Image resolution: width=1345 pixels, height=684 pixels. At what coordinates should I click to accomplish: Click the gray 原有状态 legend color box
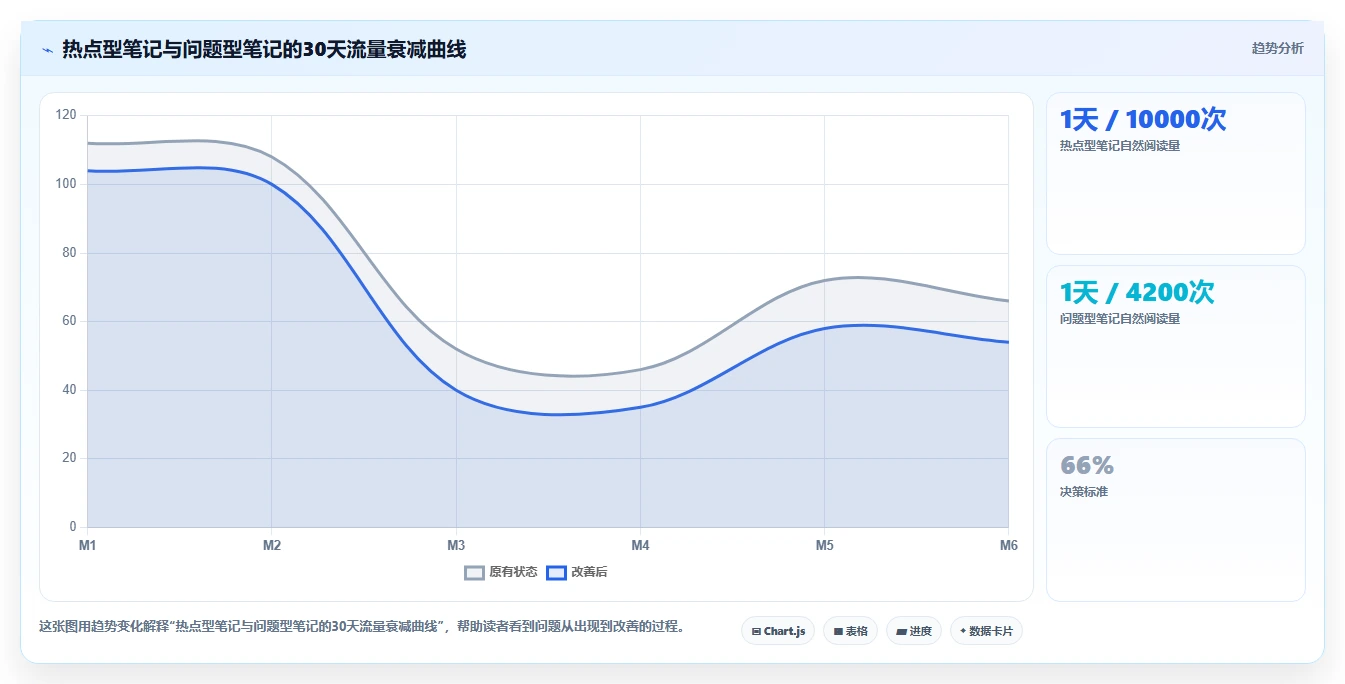point(475,572)
